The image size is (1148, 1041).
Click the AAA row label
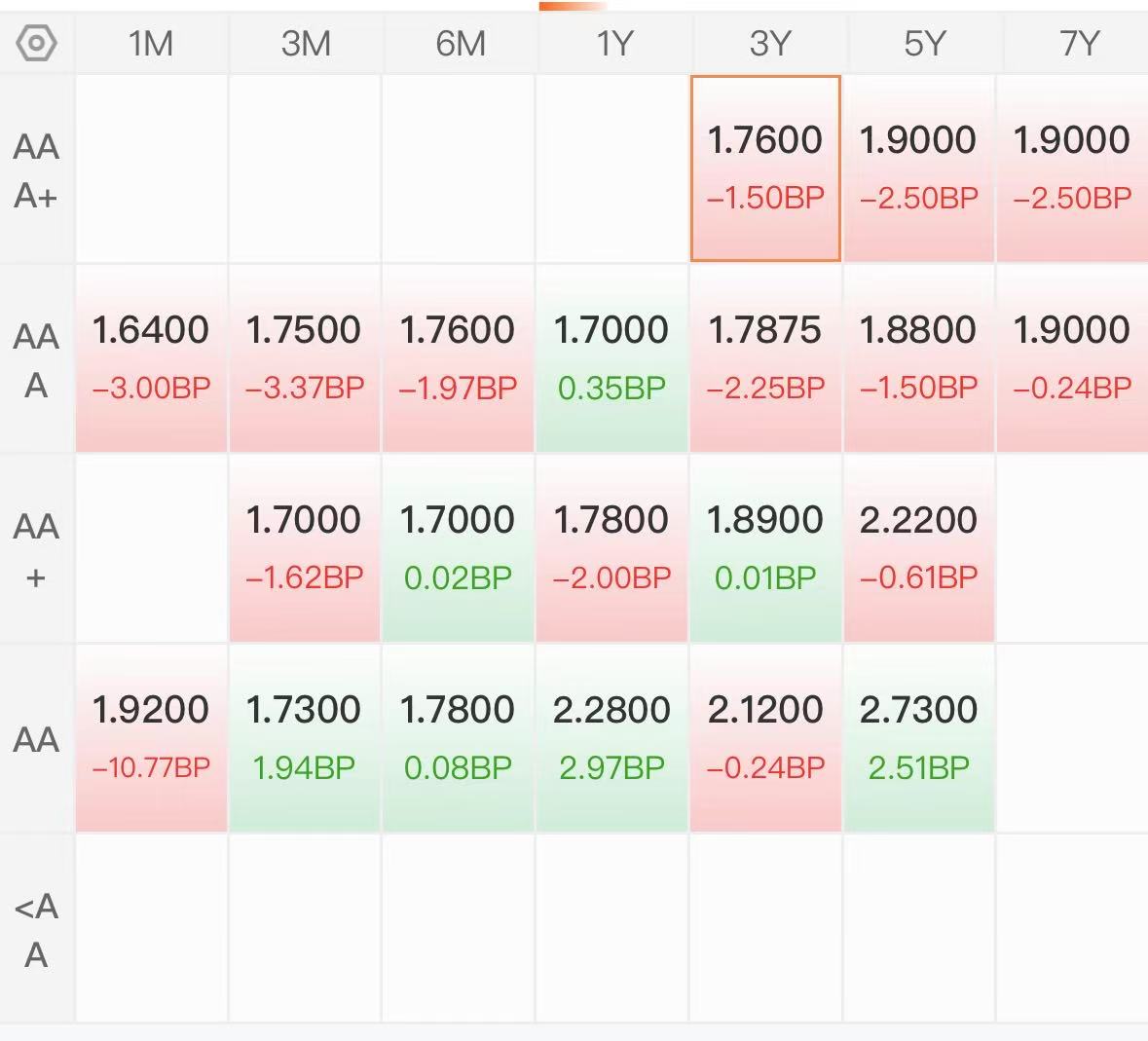(36, 360)
